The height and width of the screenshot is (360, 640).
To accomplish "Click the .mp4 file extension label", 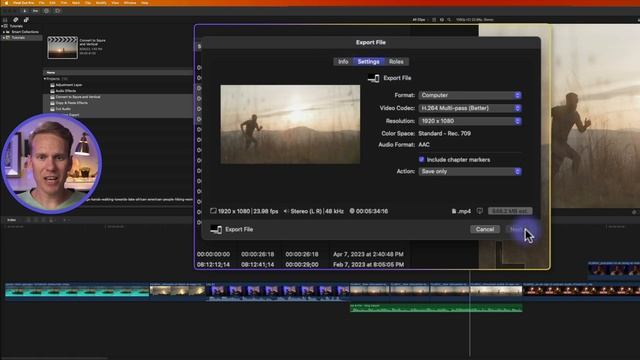I will 461,211.
